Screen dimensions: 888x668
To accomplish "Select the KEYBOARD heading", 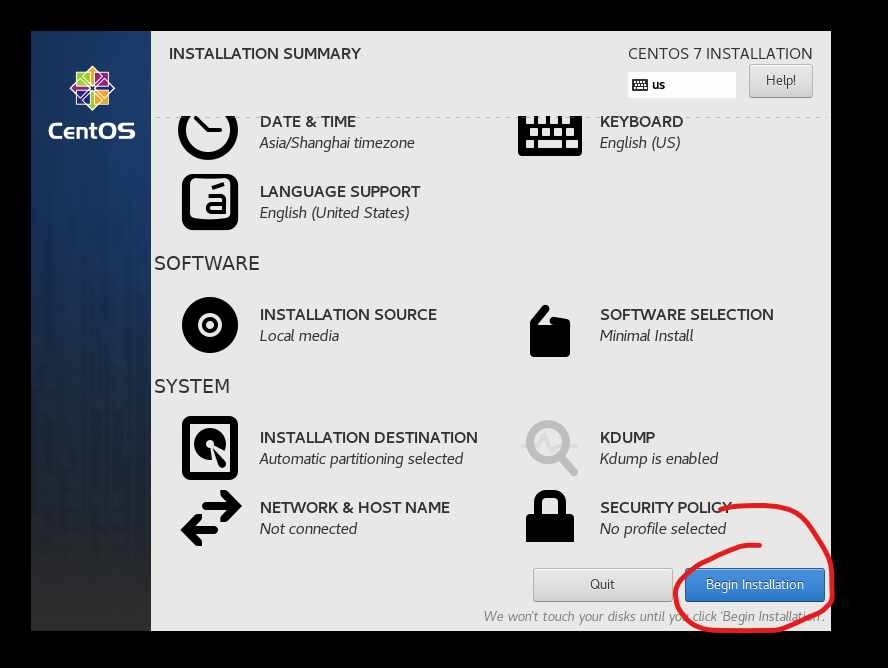I will point(641,122).
